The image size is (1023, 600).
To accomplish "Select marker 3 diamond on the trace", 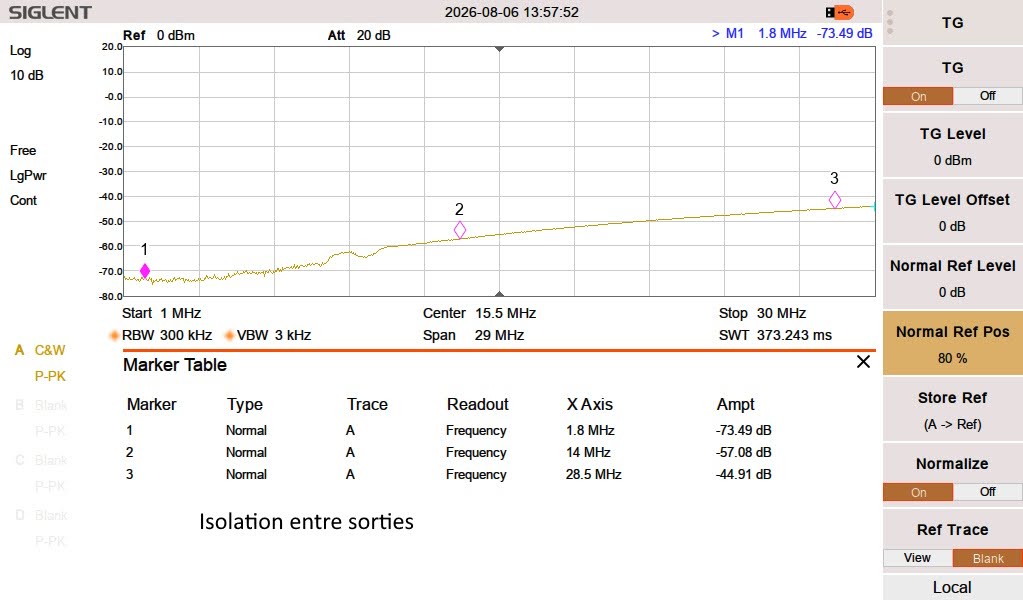I will (x=835, y=200).
